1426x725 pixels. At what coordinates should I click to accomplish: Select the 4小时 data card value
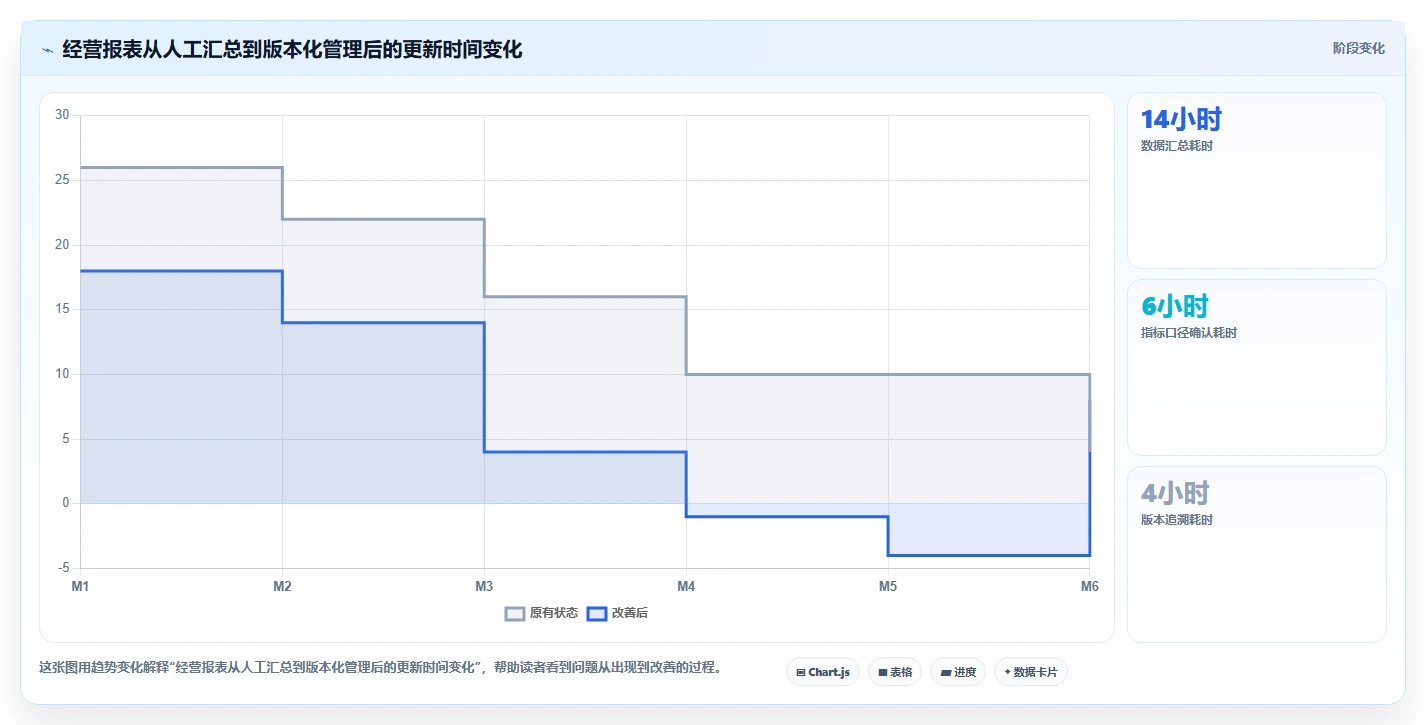click(1175, 493)
